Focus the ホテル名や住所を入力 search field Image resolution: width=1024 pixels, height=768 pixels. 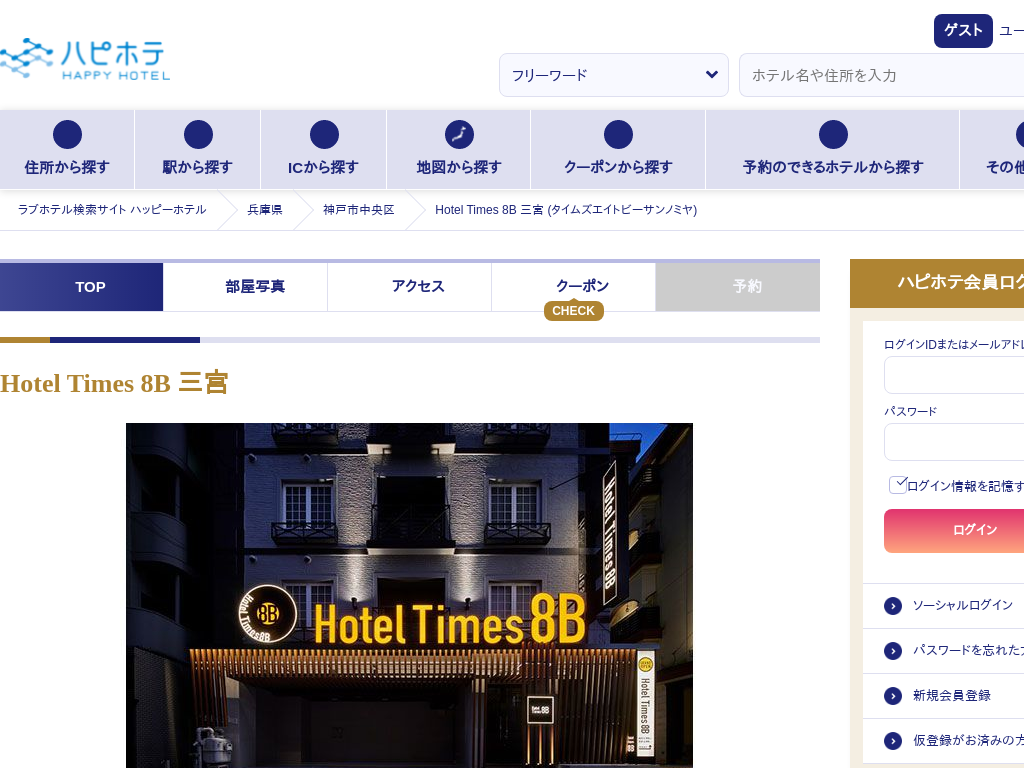click(x=882, y=75)
